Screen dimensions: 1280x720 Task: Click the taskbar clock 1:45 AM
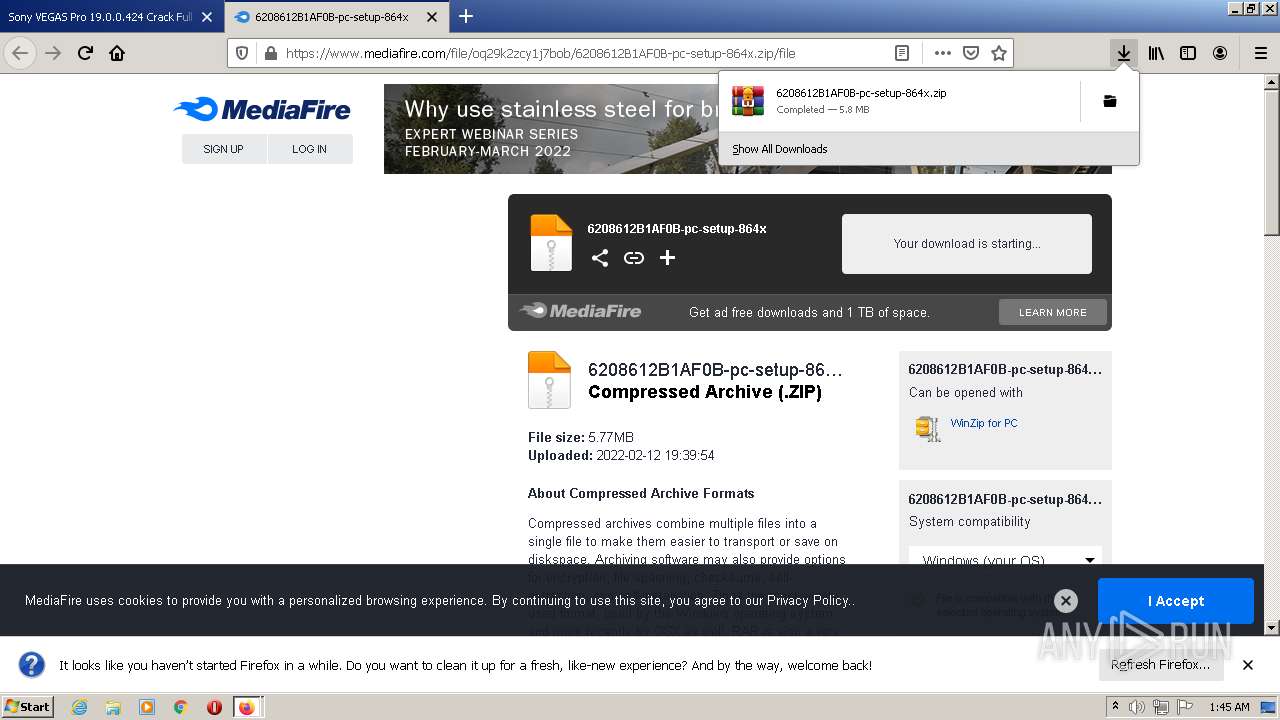tap(1229, 707)
